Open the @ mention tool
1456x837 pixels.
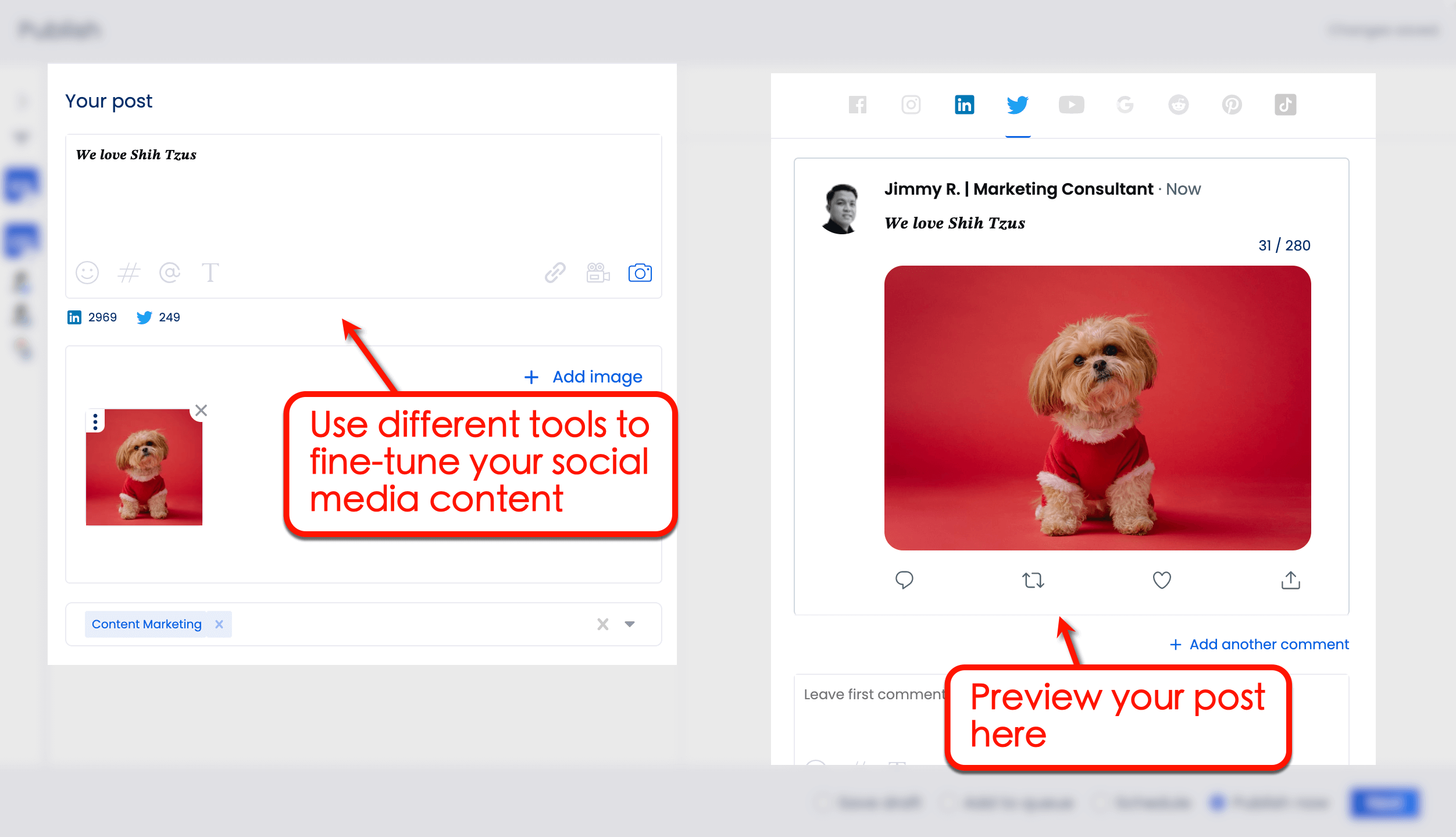point(169,273)
